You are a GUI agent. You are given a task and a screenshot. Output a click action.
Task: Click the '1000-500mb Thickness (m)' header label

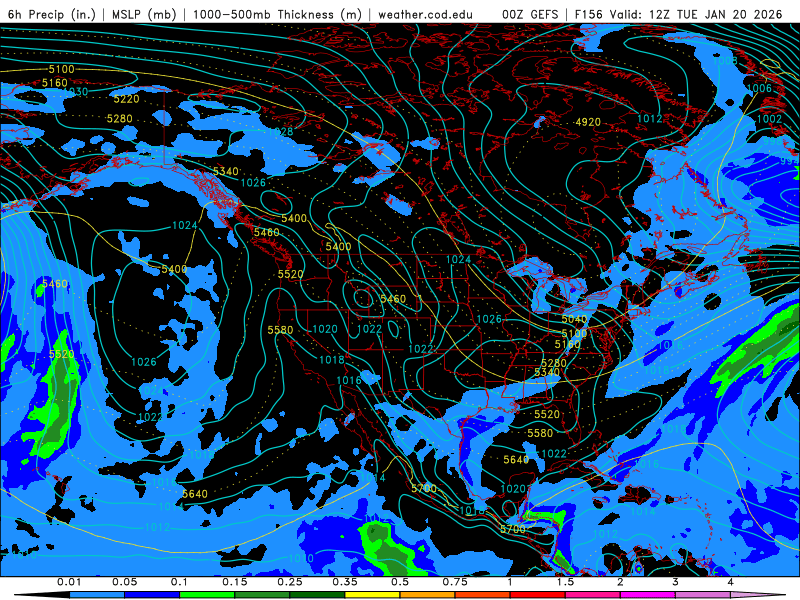click(277, 14)
